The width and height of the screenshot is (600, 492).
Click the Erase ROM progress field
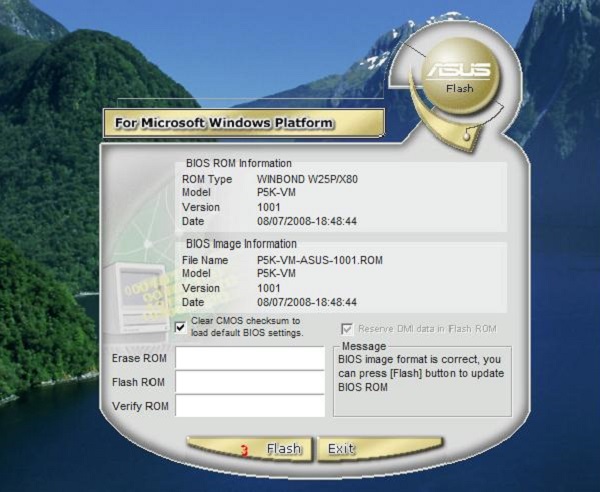pos(250,358)
